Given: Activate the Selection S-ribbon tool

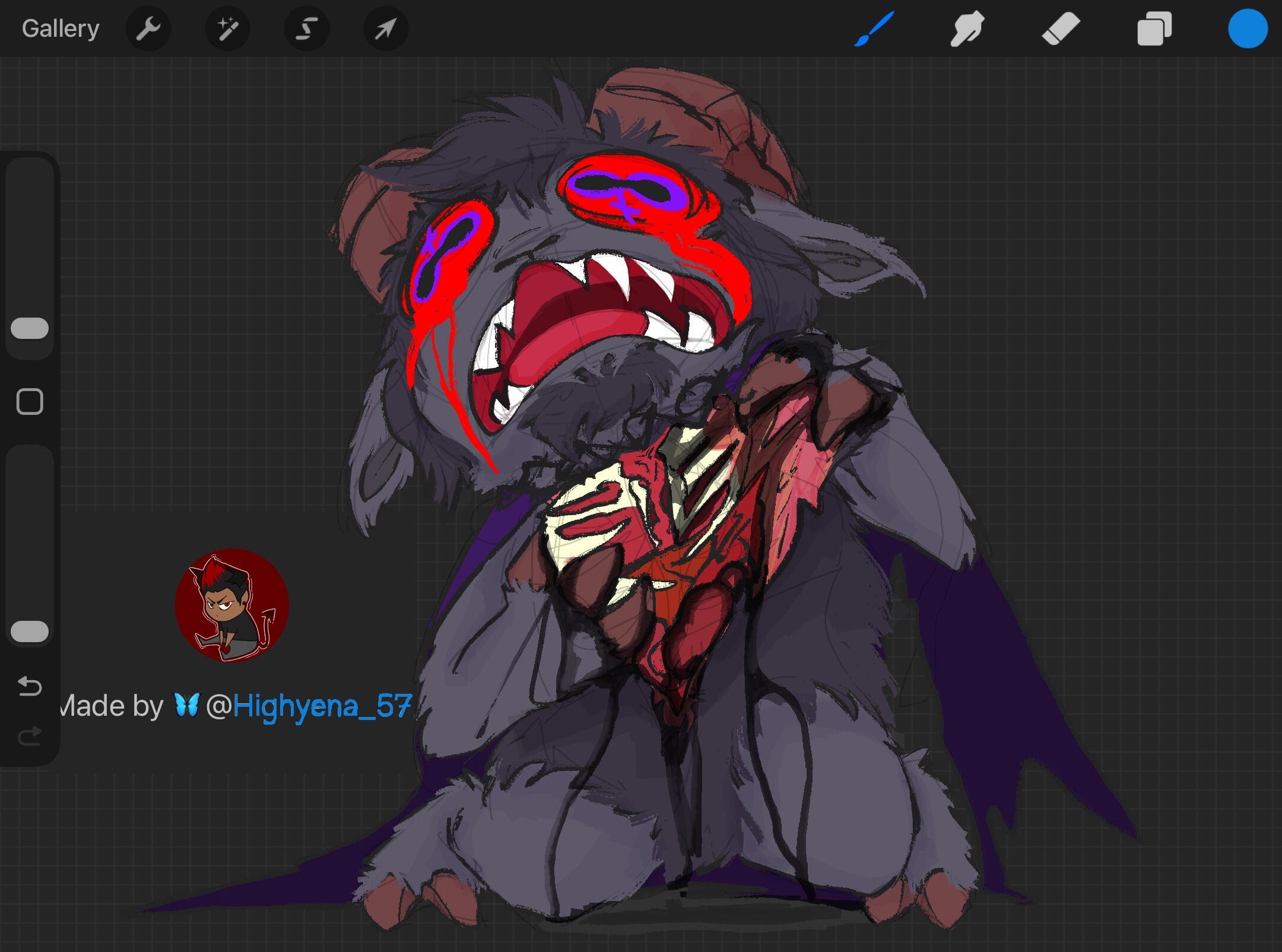Looking at the screenshot, I should coord(306,28).
